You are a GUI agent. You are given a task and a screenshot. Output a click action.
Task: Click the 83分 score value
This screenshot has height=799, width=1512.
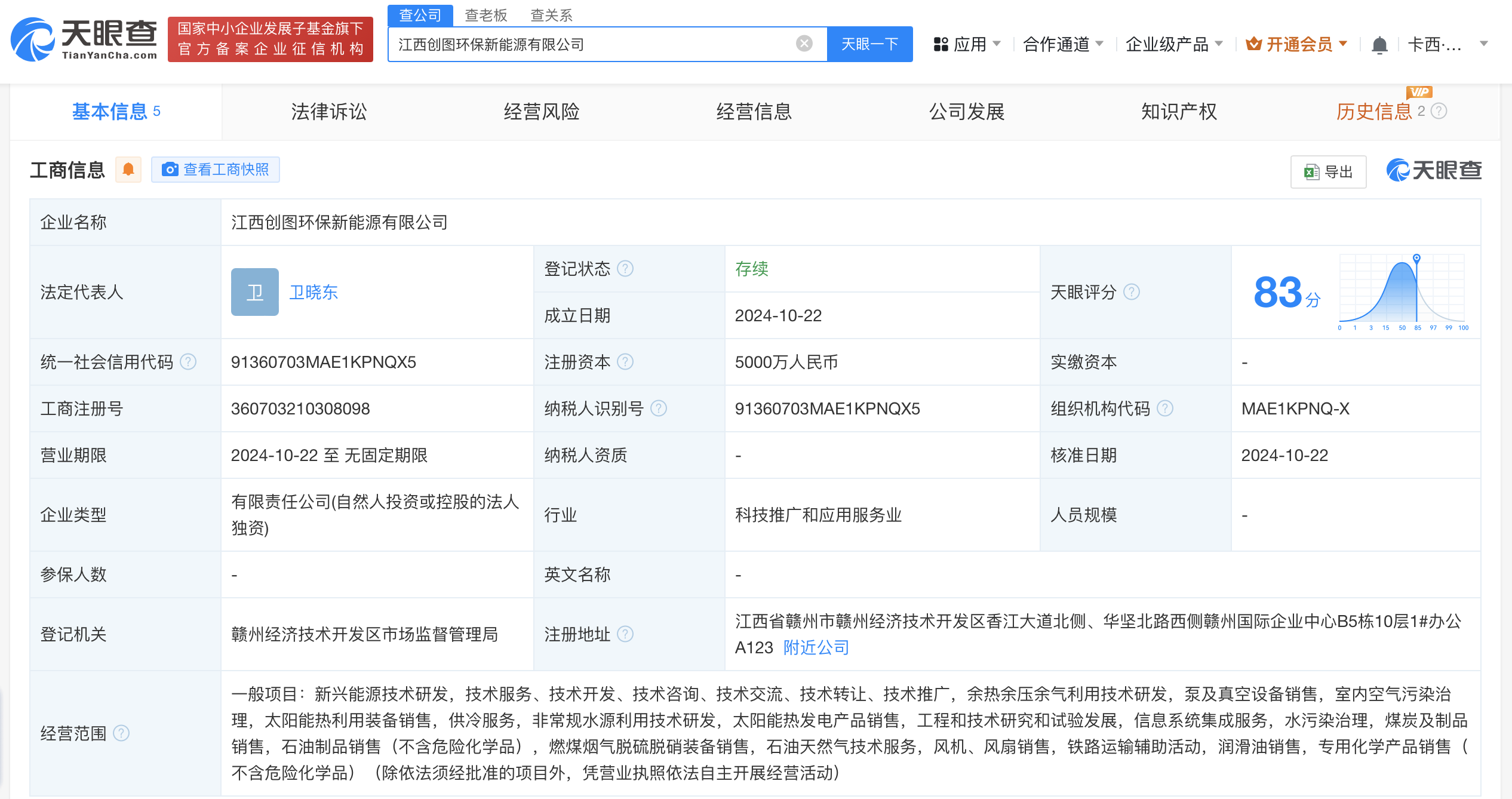1287,293
